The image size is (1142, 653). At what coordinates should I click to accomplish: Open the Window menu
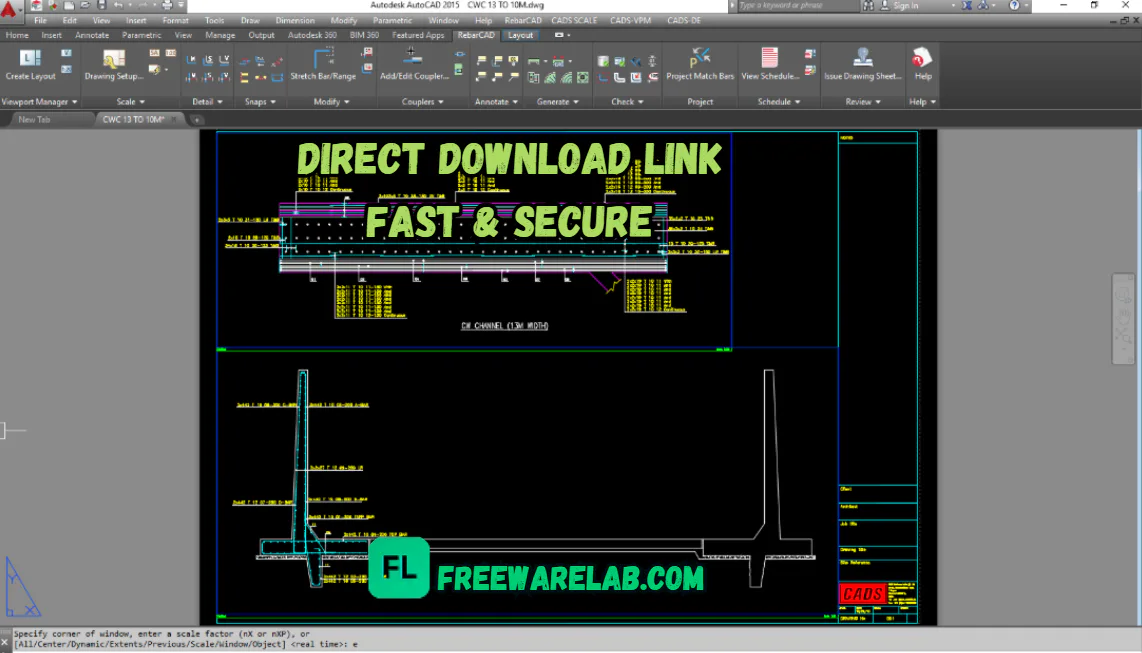[444, 20]
